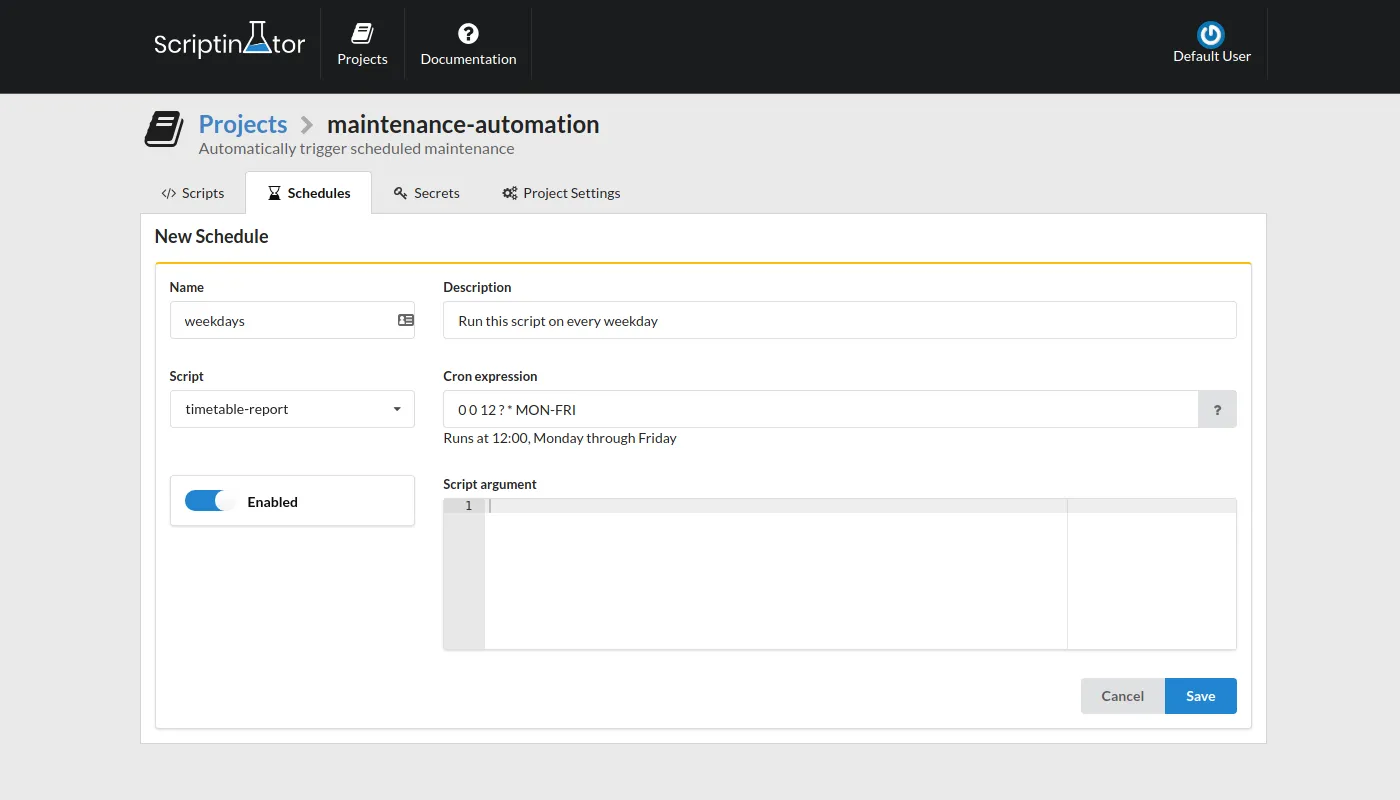Click the cron expression help question mark
Image resolution: width=1400 pixels, height=800 pixels.
click(1217, 409)
